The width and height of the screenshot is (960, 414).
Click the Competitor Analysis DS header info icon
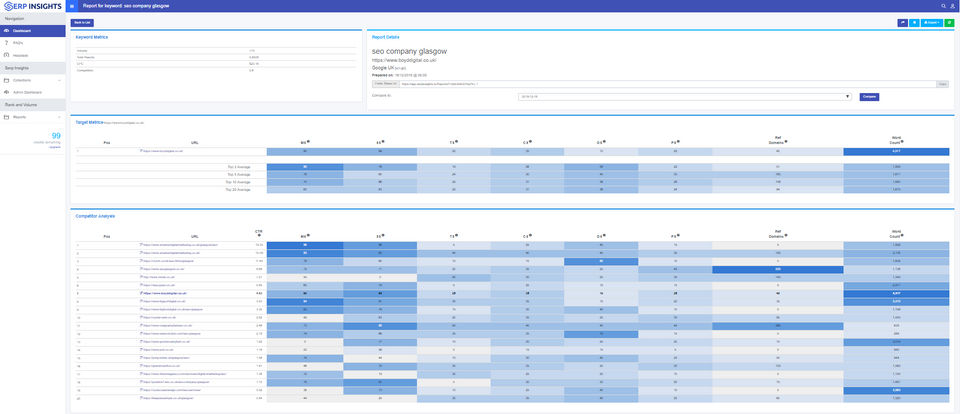point(605,235)
